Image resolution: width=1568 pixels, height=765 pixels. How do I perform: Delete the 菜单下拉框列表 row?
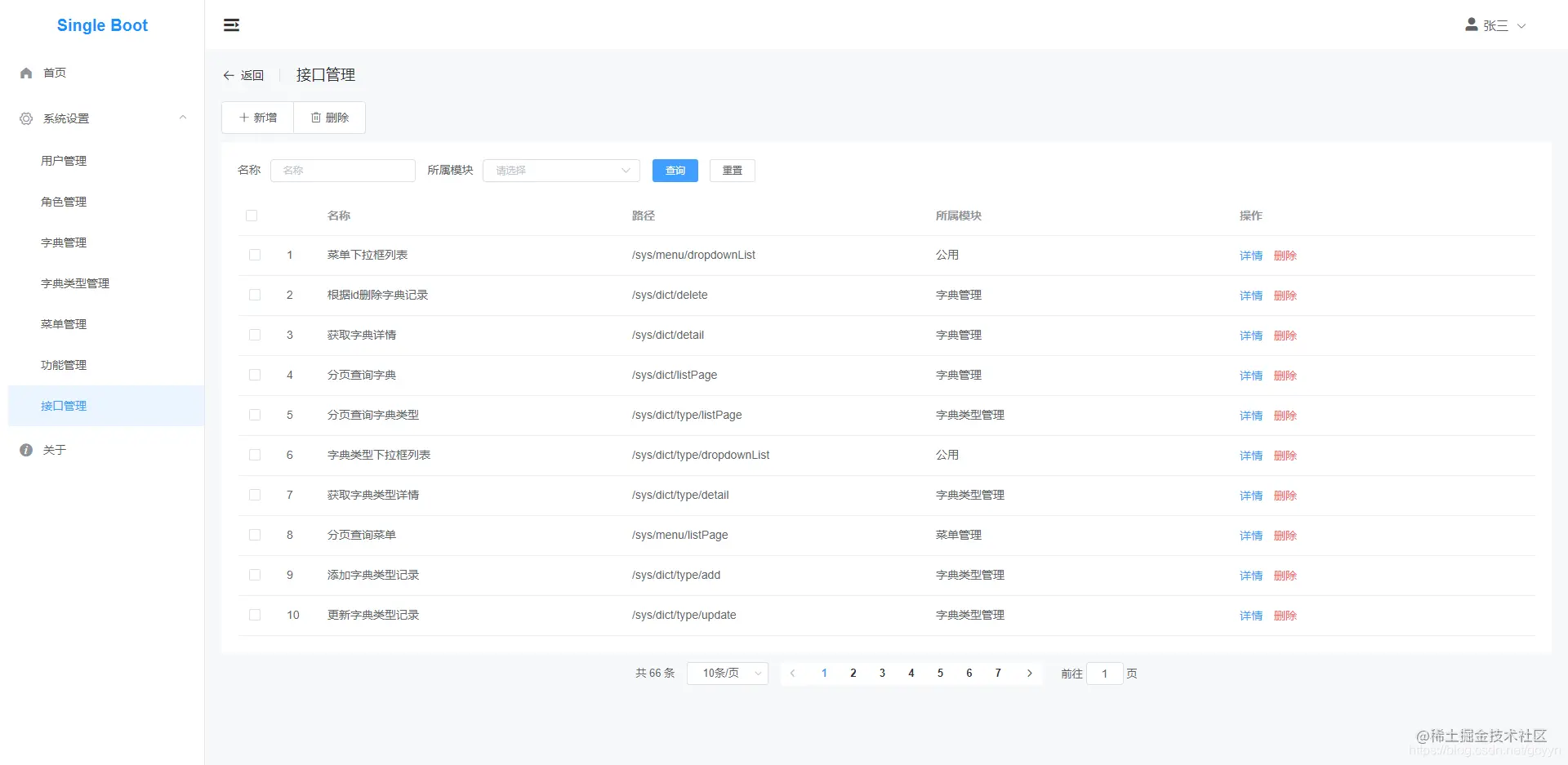coord(1285,256)
